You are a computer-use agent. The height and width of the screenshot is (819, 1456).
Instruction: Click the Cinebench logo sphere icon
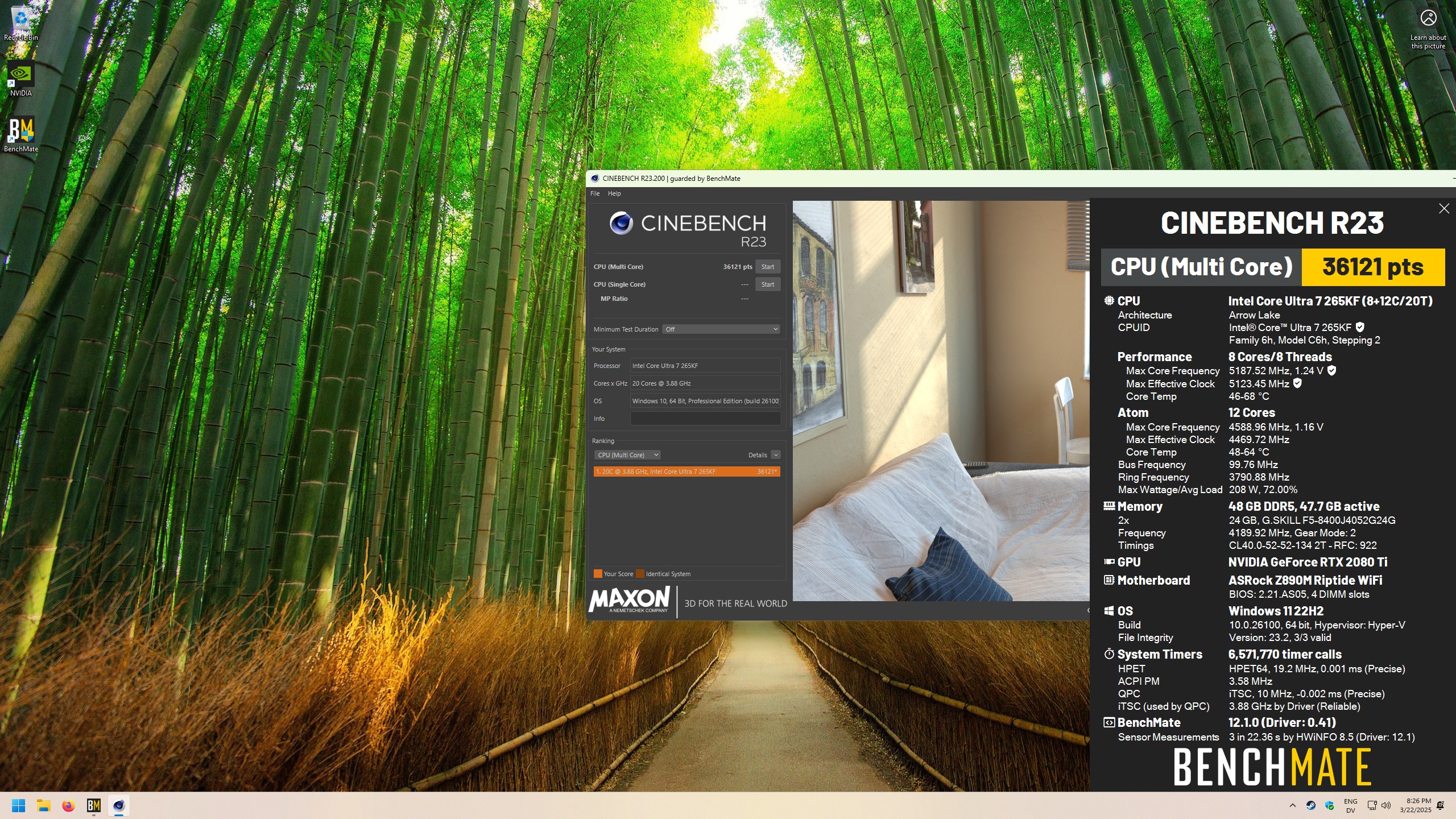point(621,224)
